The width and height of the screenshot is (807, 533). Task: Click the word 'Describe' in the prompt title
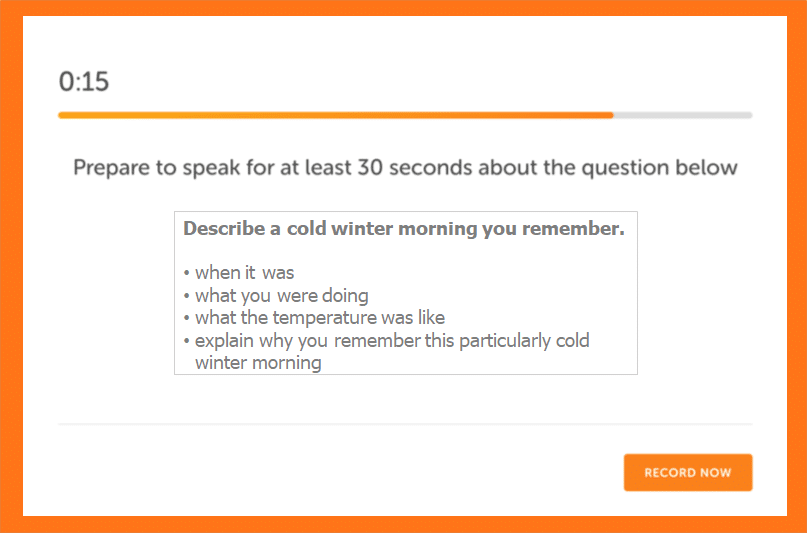(x=224, y=228)
